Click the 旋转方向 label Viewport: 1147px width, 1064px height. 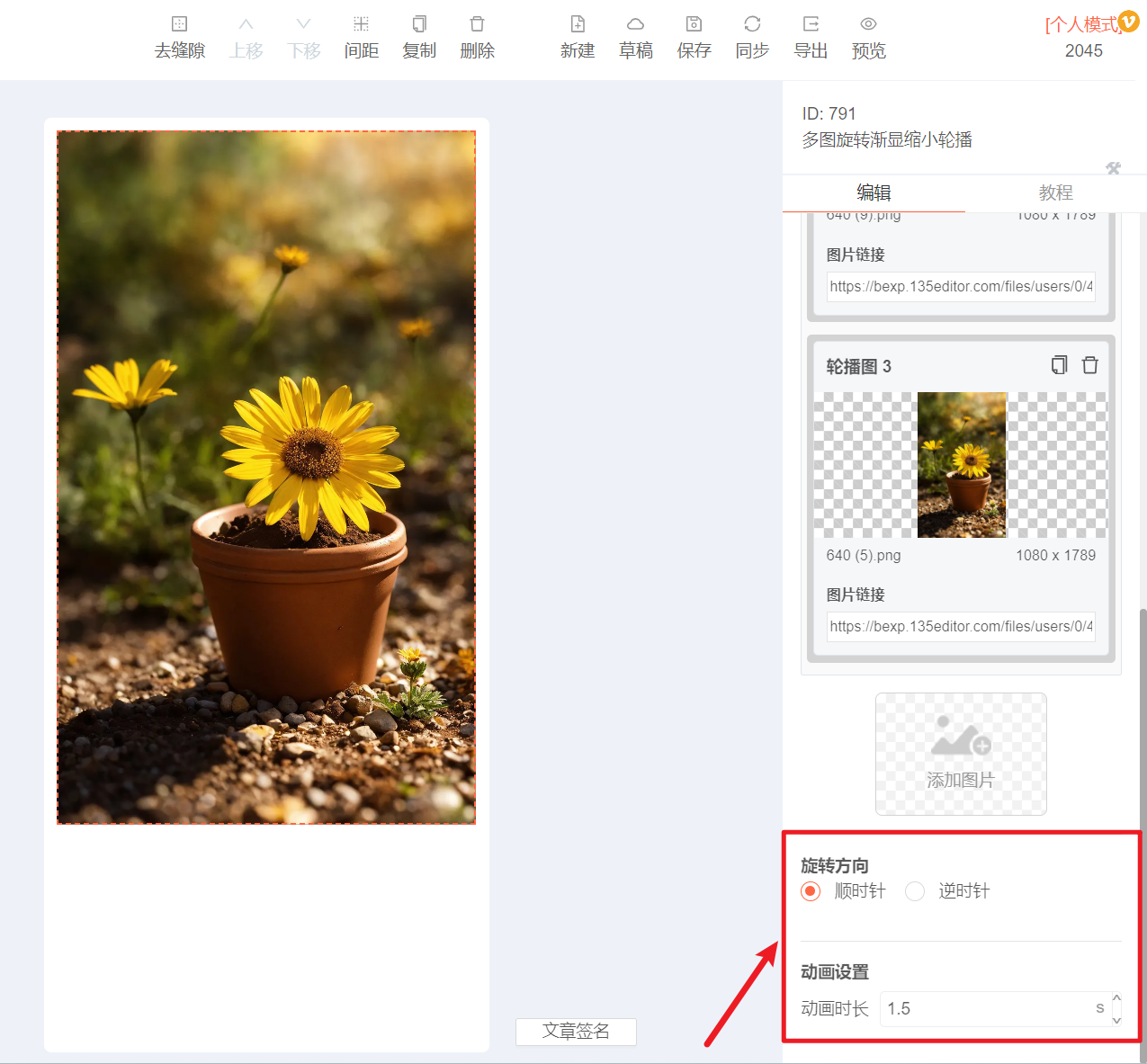click(835, 865)
